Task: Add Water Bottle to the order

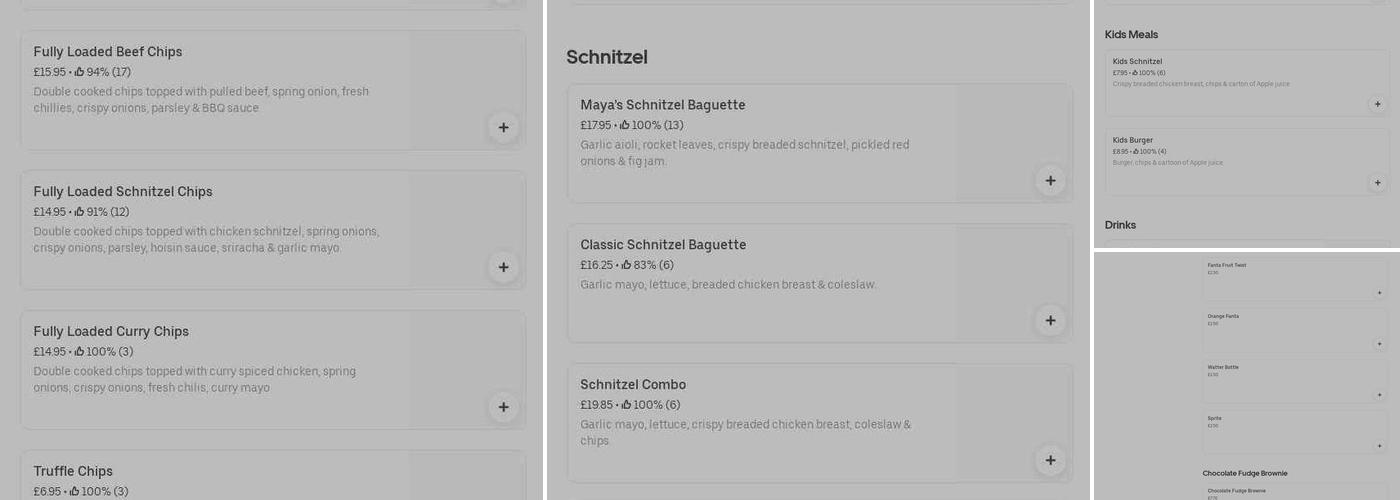Action: 1379,395
